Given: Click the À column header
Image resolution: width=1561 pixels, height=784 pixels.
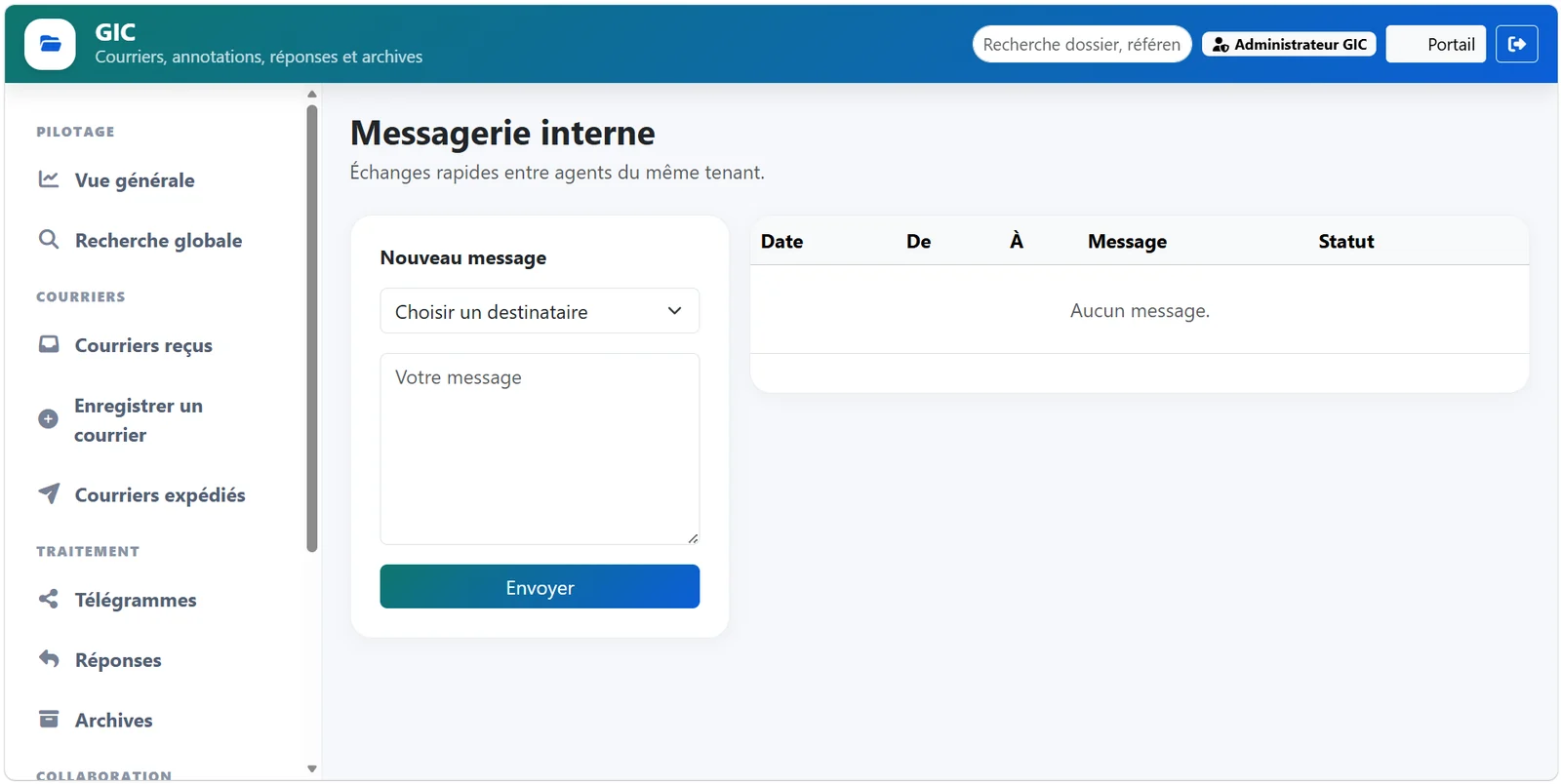Looking at the screenshot, I should click(x=1017, y=241).
